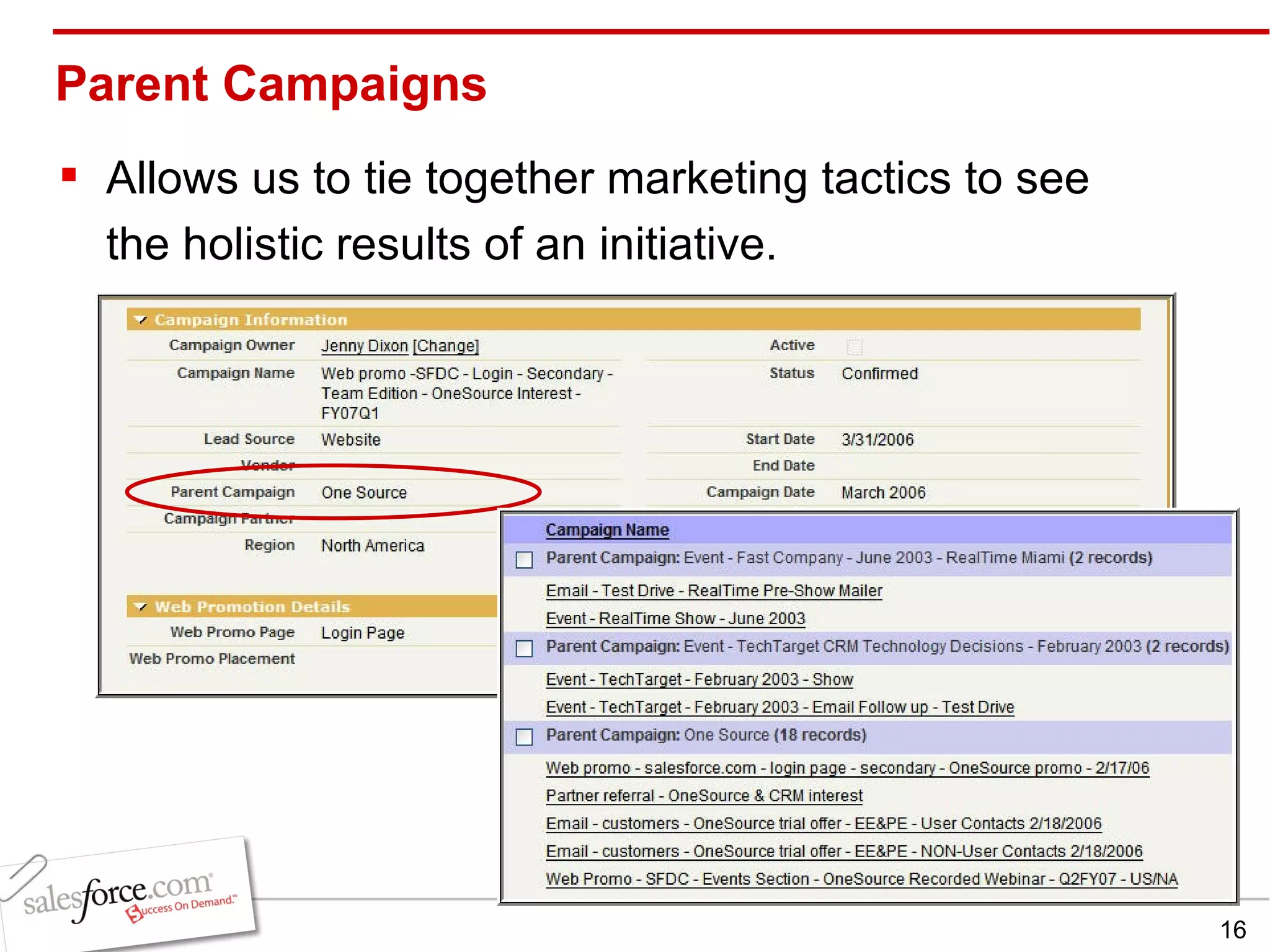Click the Website lead source value

tap(351, 440)
